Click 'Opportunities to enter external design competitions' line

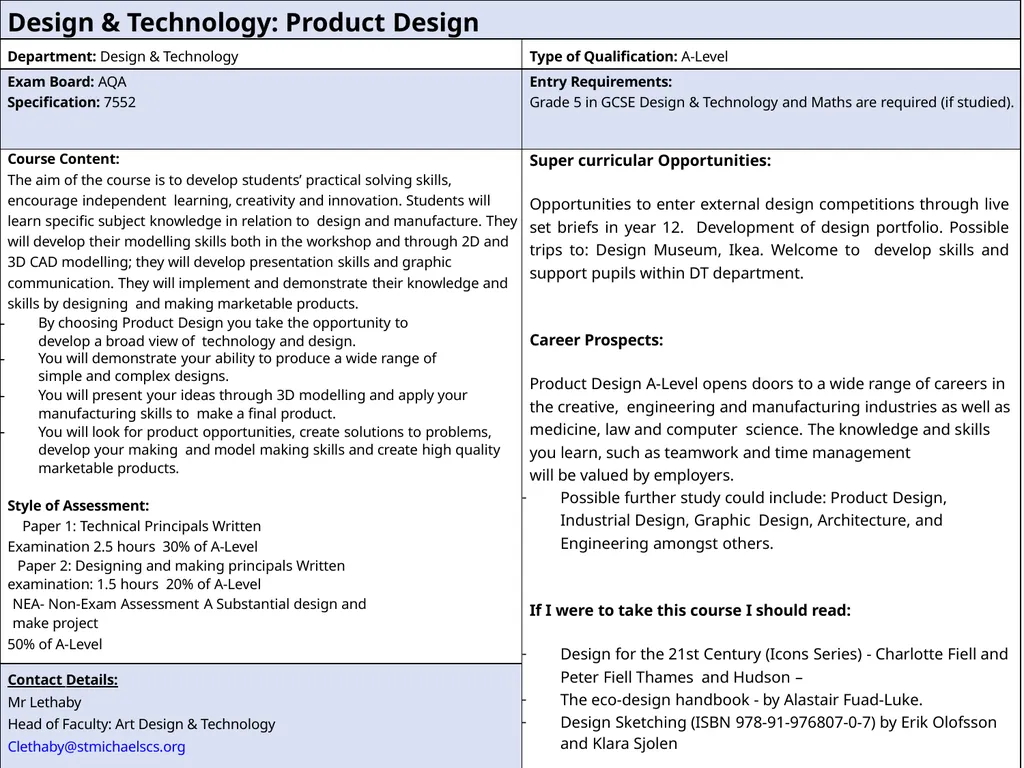pos(769,204)
